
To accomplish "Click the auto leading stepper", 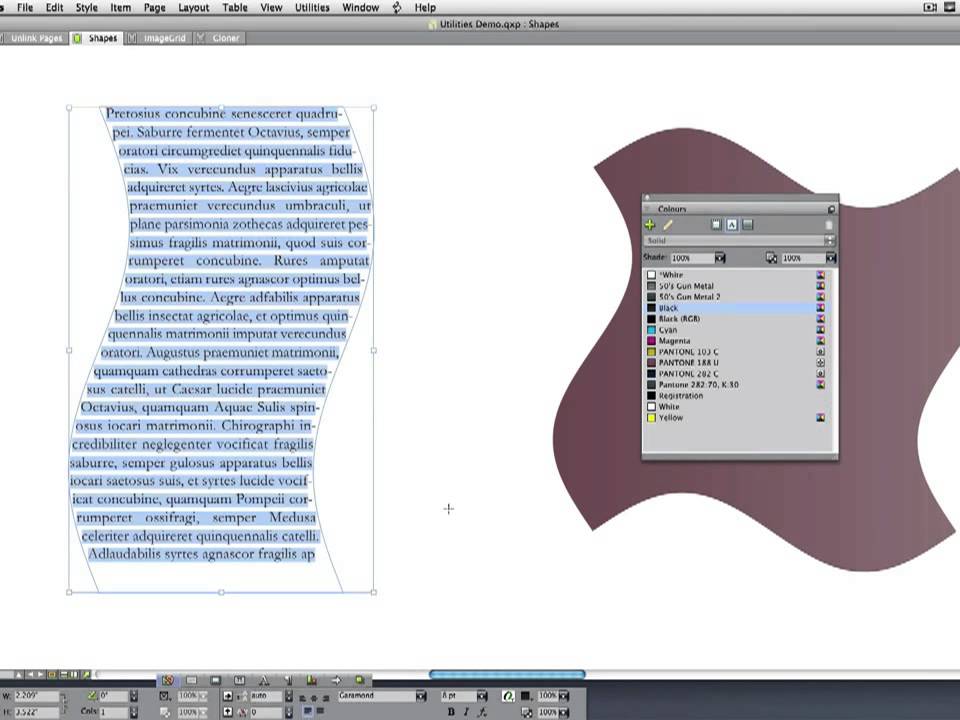I will pos(288,696).
